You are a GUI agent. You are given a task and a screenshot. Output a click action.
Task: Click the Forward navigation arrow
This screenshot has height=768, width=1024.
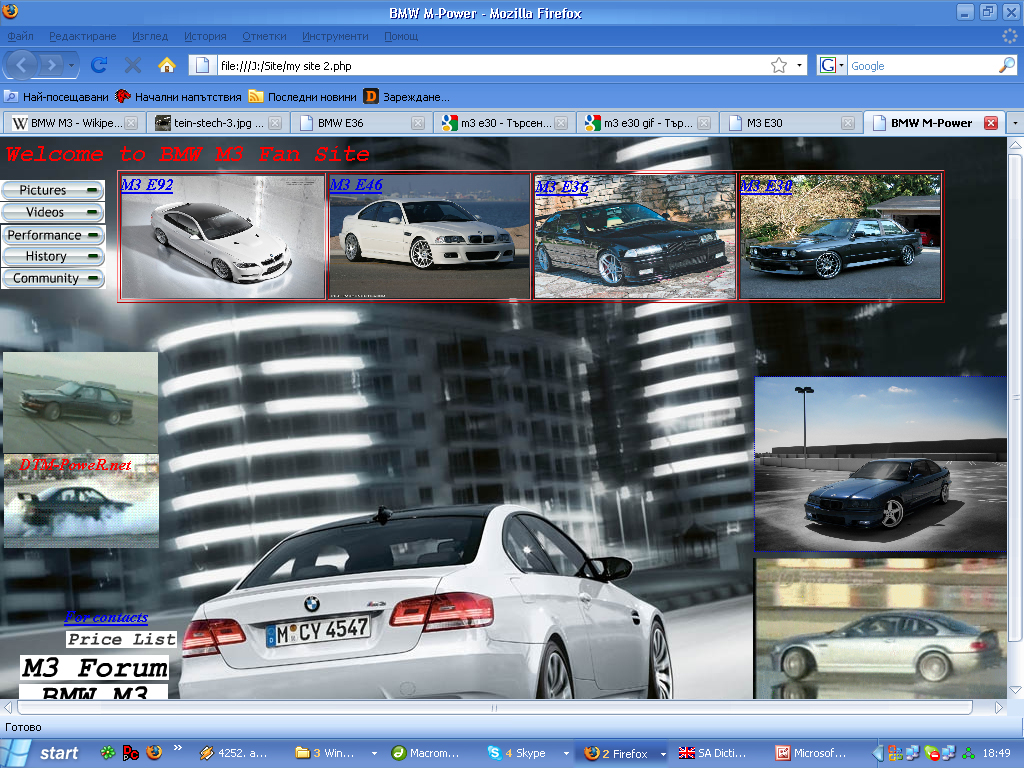pyautogui.click(x=51, y=65)
